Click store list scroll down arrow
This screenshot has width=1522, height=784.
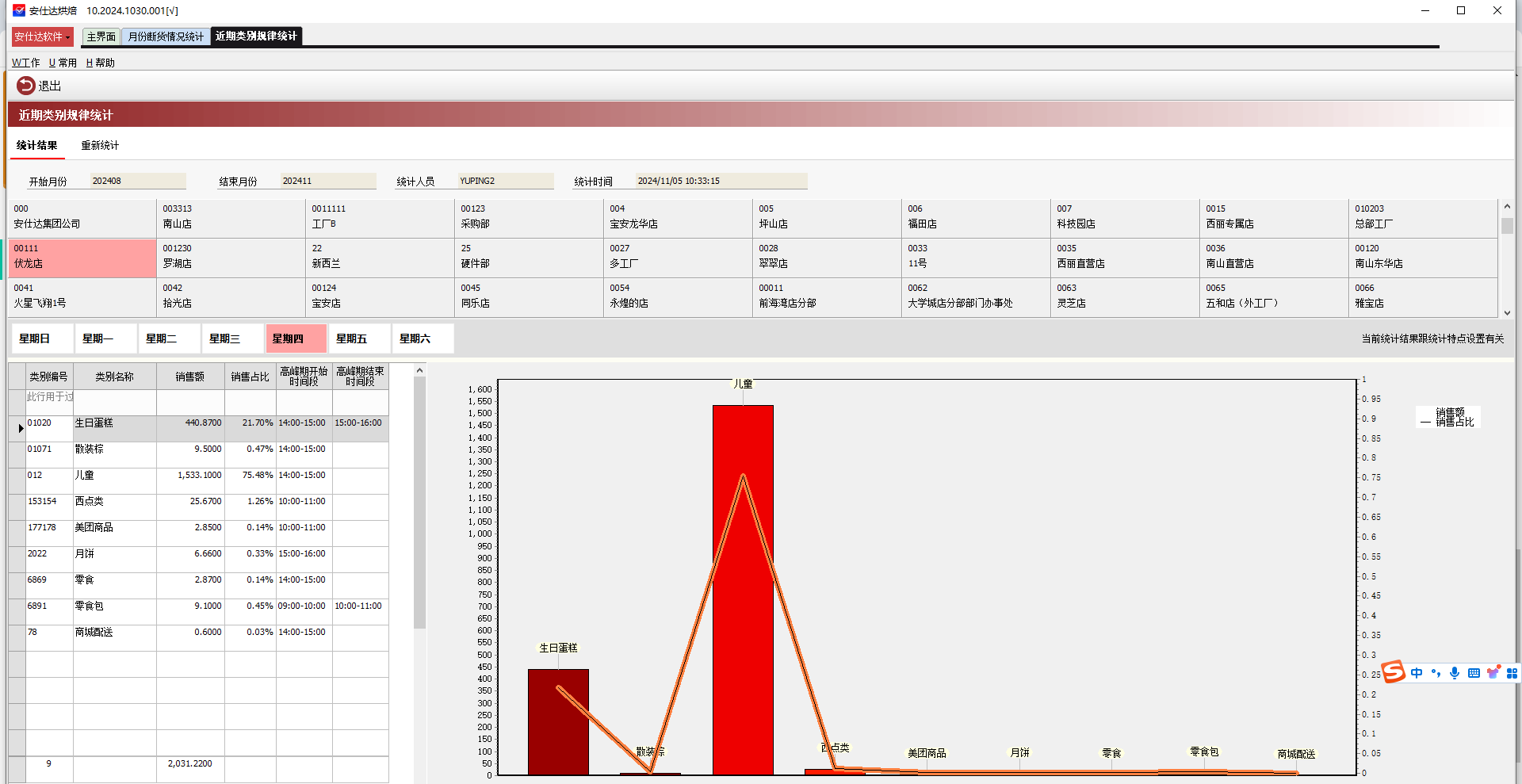click(x=1507, y=312)
